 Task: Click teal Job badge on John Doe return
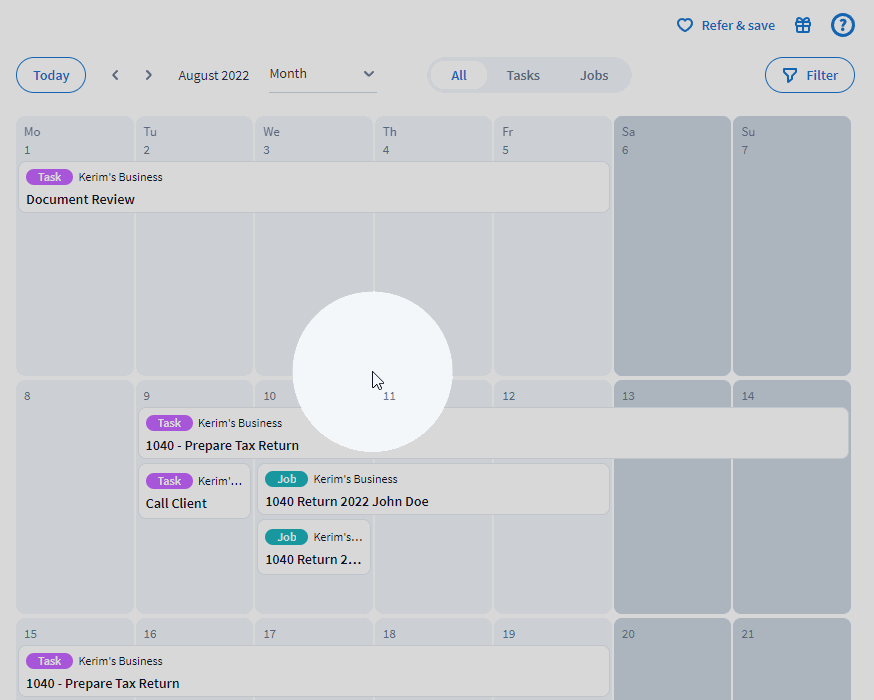coord(286,479)
